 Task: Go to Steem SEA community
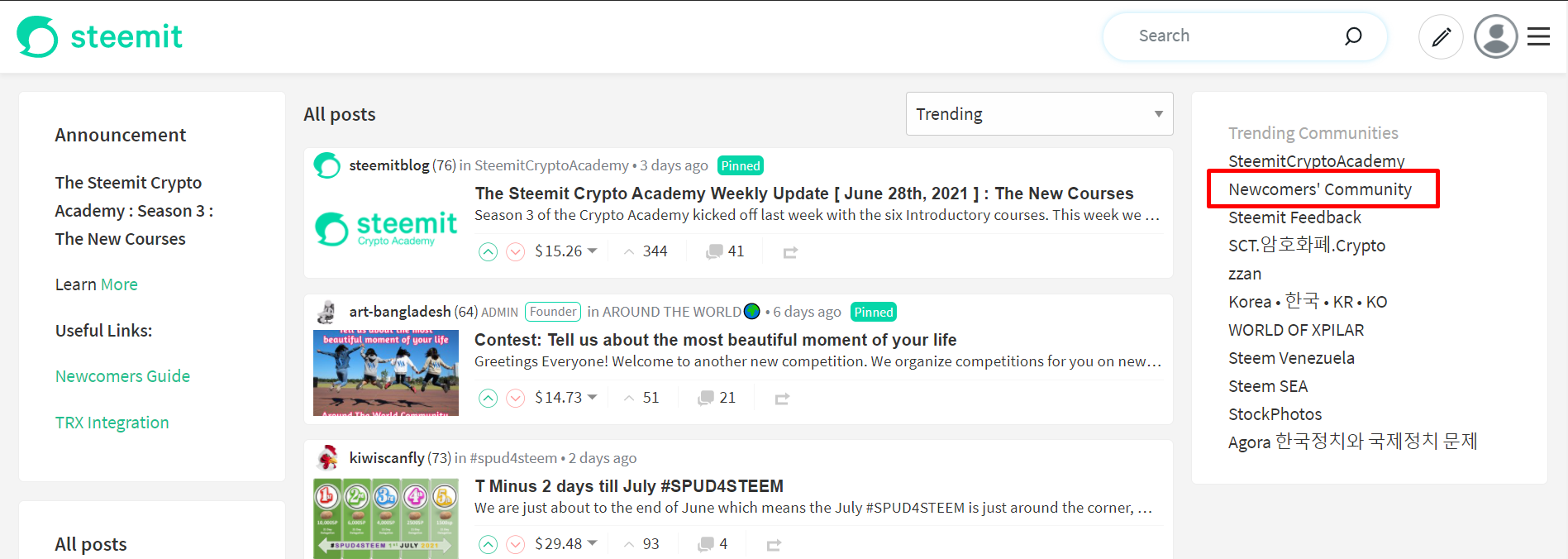click(x=1268, y=386)
